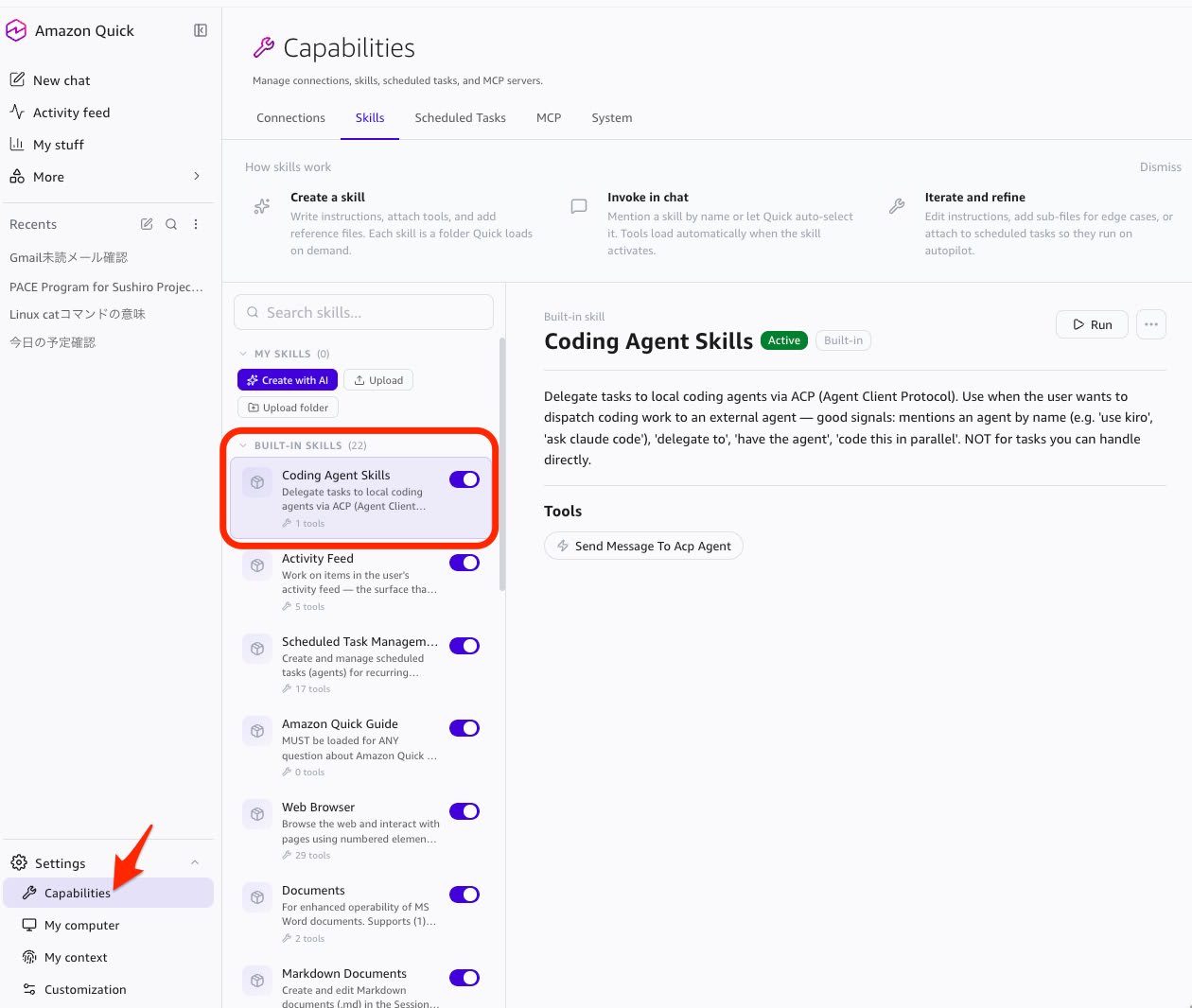
Task: Focus the Search skills input field
Action: click(x=363, y=312)
